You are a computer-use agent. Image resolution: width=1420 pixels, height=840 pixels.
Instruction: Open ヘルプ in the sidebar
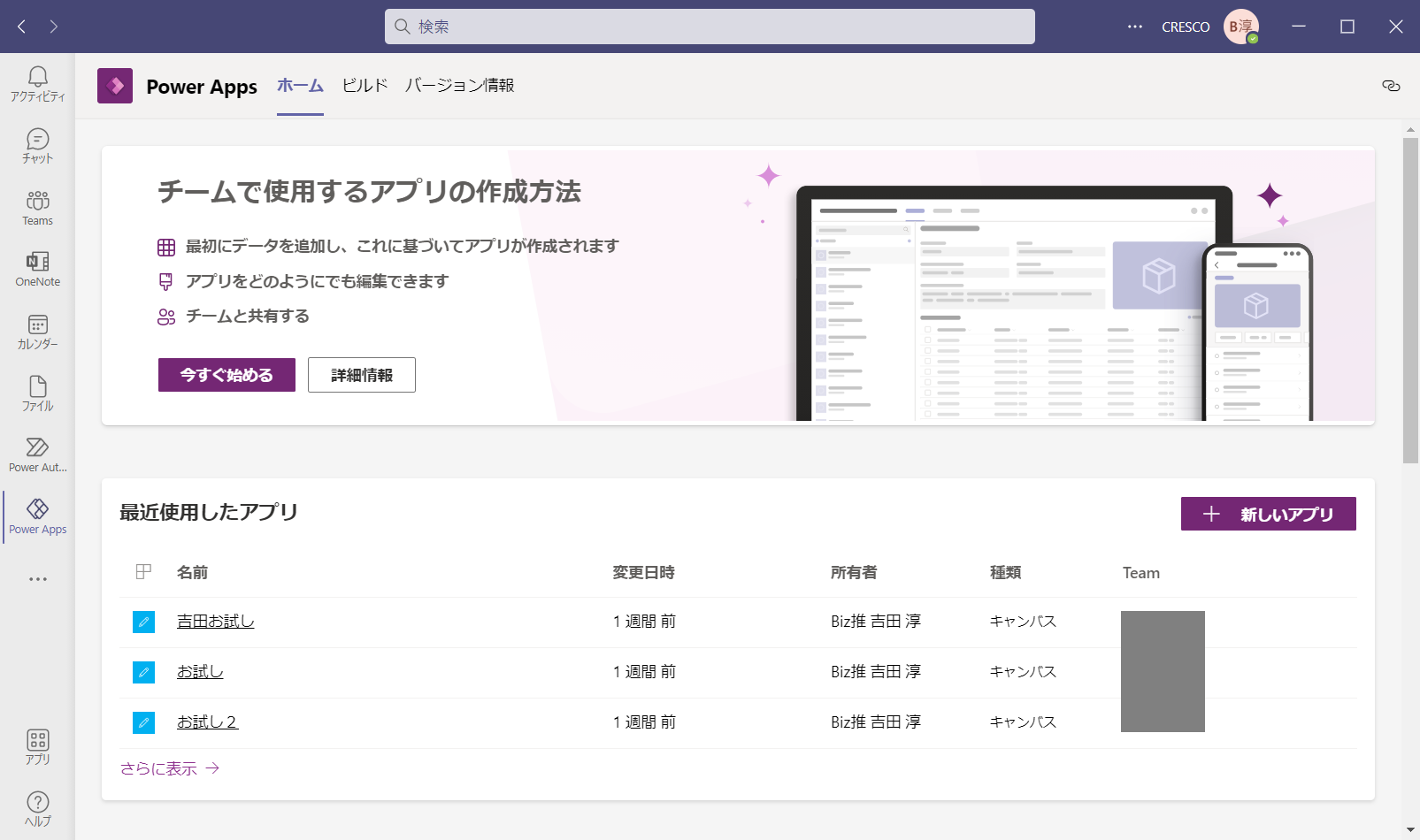click(x=37, y=809)
